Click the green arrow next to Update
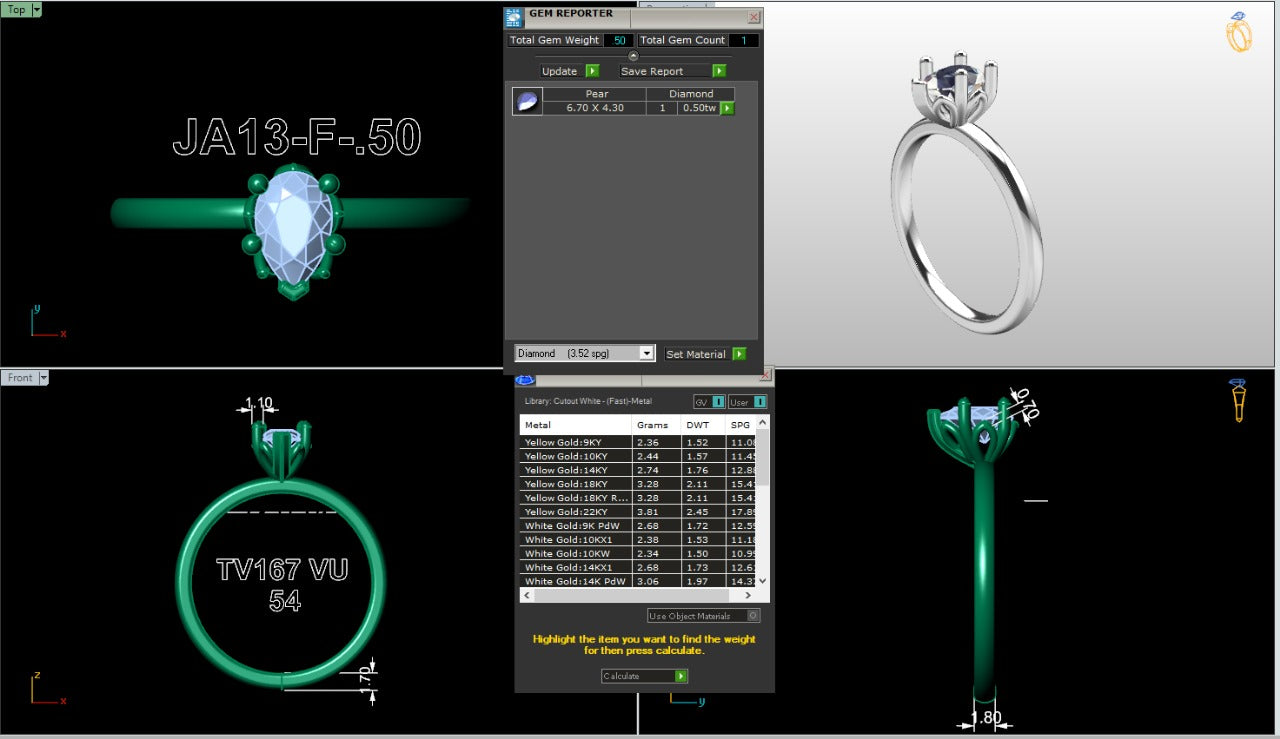 pos(592,71)
